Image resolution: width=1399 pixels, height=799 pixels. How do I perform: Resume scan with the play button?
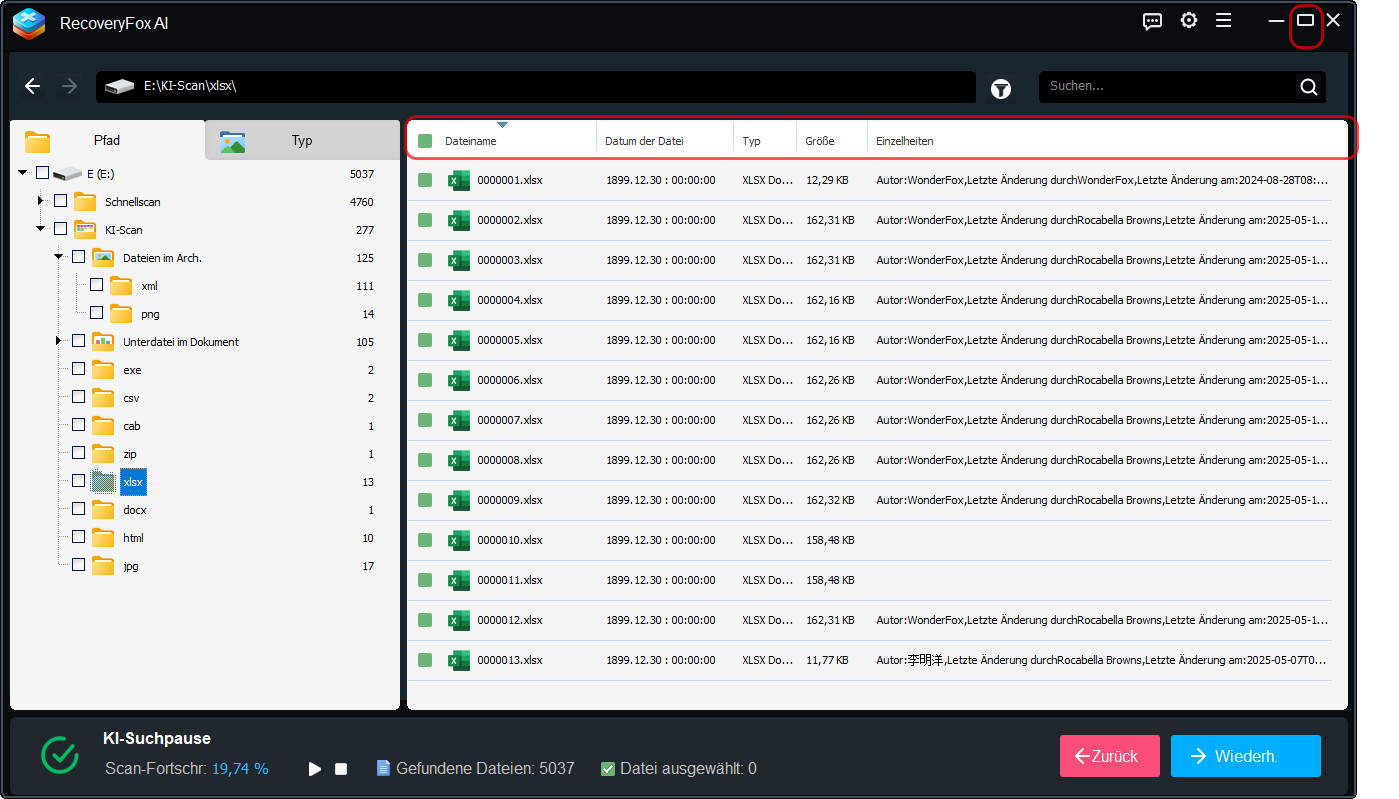tap(315, 769)
